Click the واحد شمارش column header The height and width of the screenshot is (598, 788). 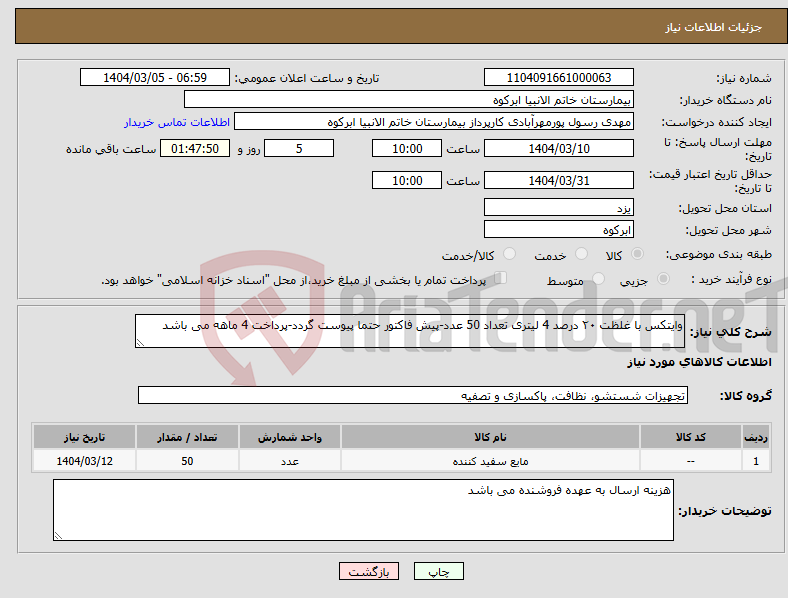click(290, 437)
